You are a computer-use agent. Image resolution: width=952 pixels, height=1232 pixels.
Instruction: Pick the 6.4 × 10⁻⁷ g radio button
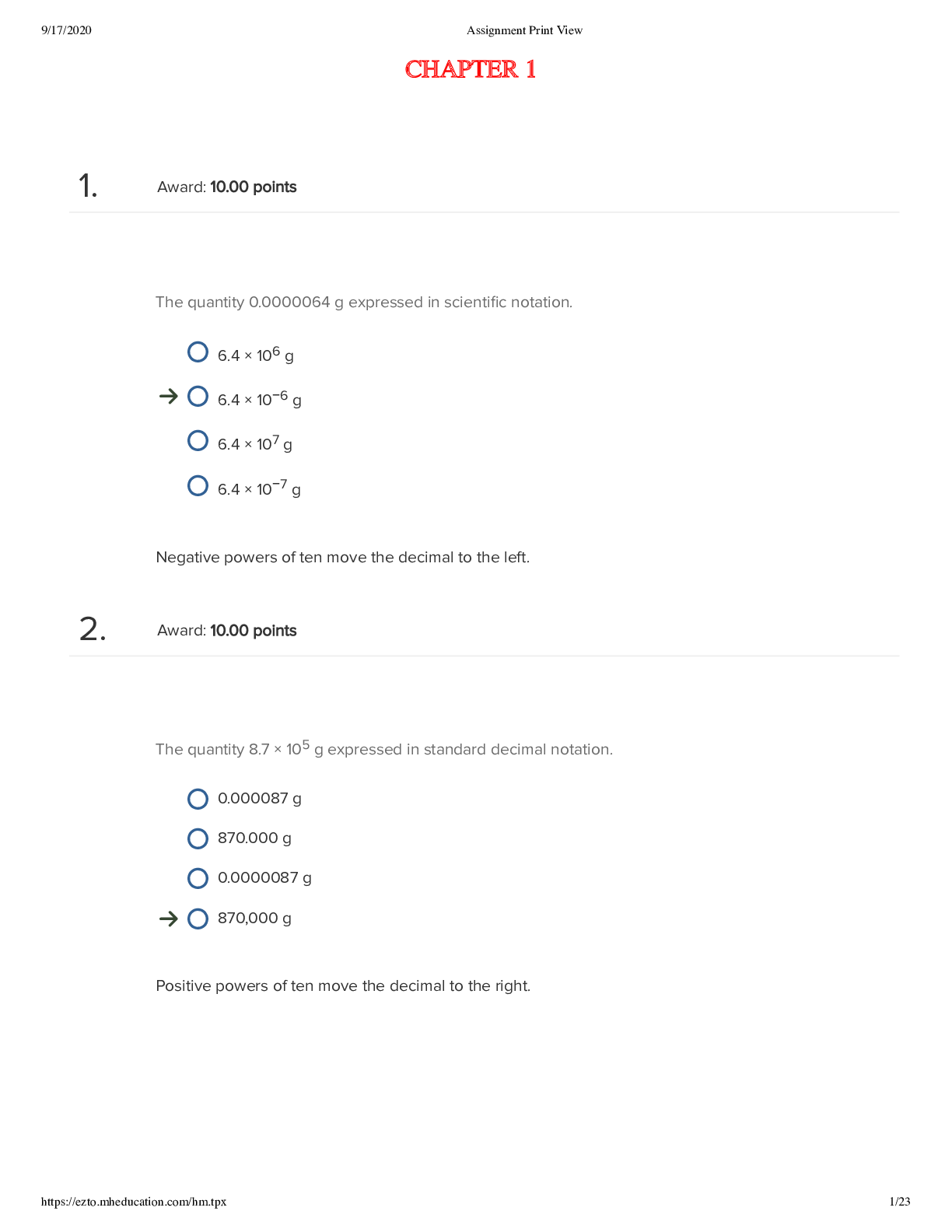point(198,486)
